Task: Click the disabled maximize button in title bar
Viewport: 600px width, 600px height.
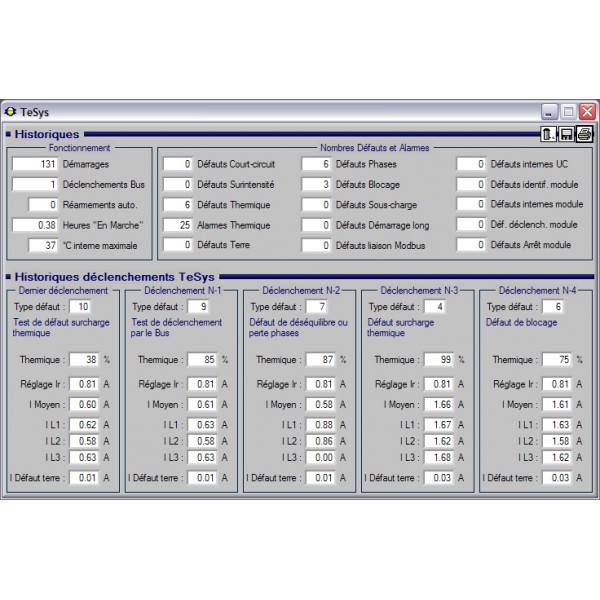Action: [x=568, y=112]
